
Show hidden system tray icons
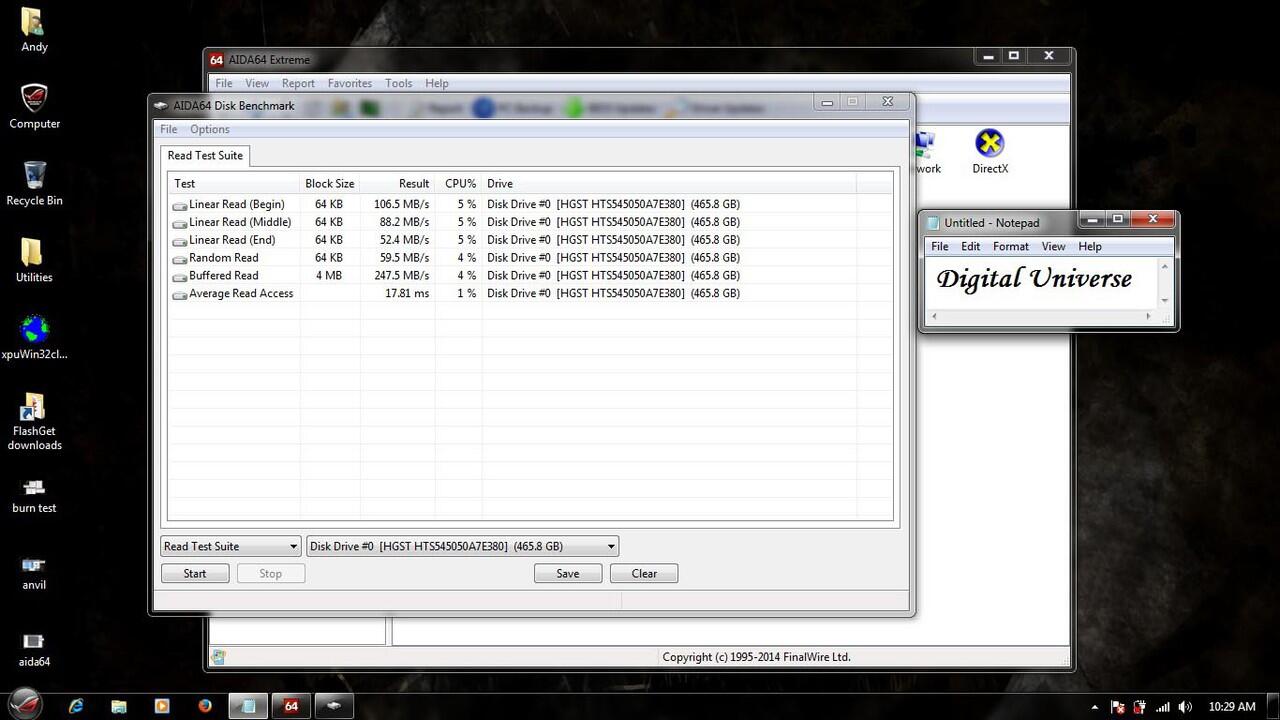point(1095,707)
